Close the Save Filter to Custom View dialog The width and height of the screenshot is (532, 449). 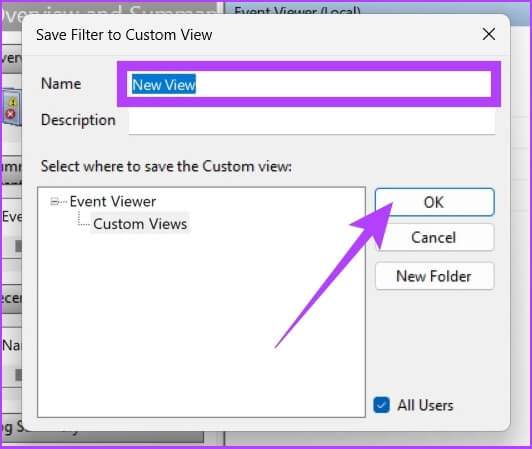(x=489, y=34)
